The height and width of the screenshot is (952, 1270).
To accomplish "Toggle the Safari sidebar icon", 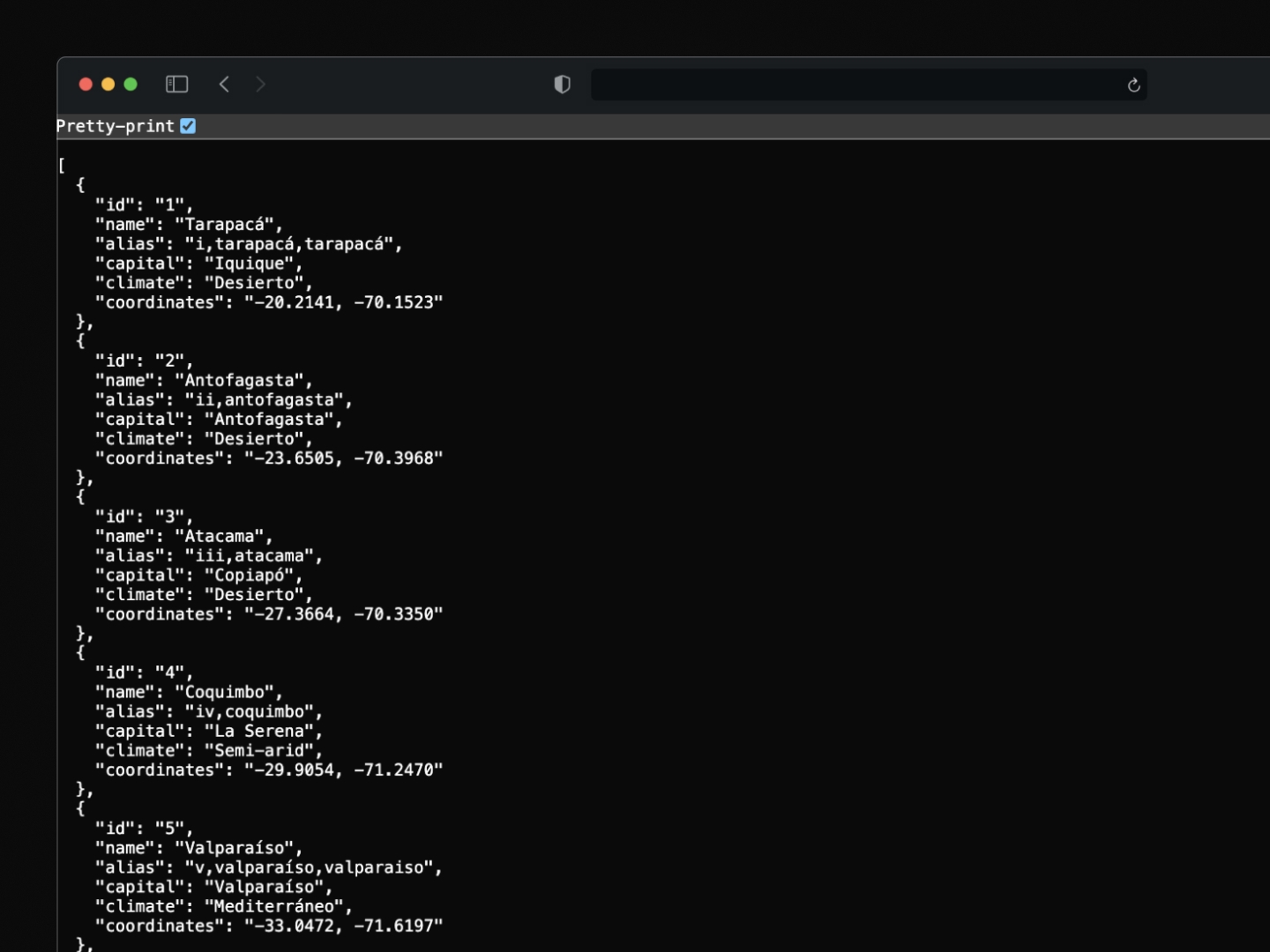I will point(176,85).
